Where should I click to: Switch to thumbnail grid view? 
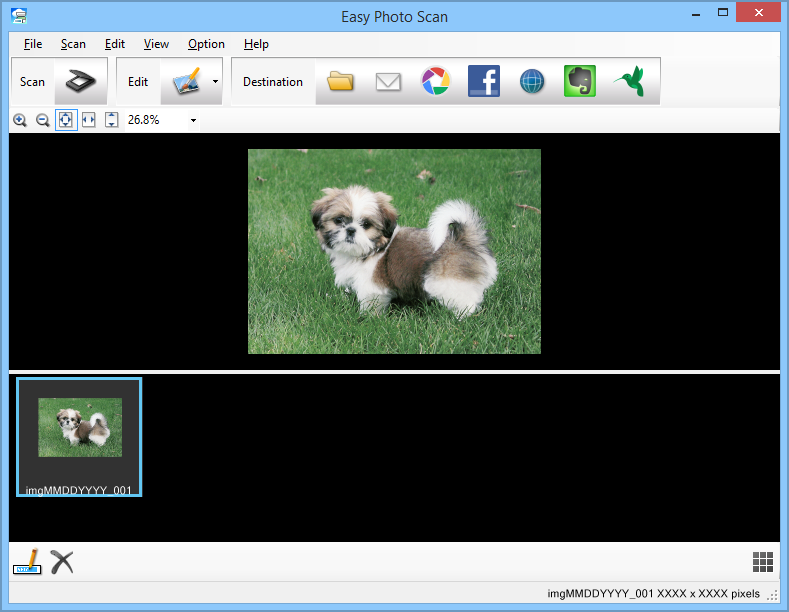tap(763, 562)
